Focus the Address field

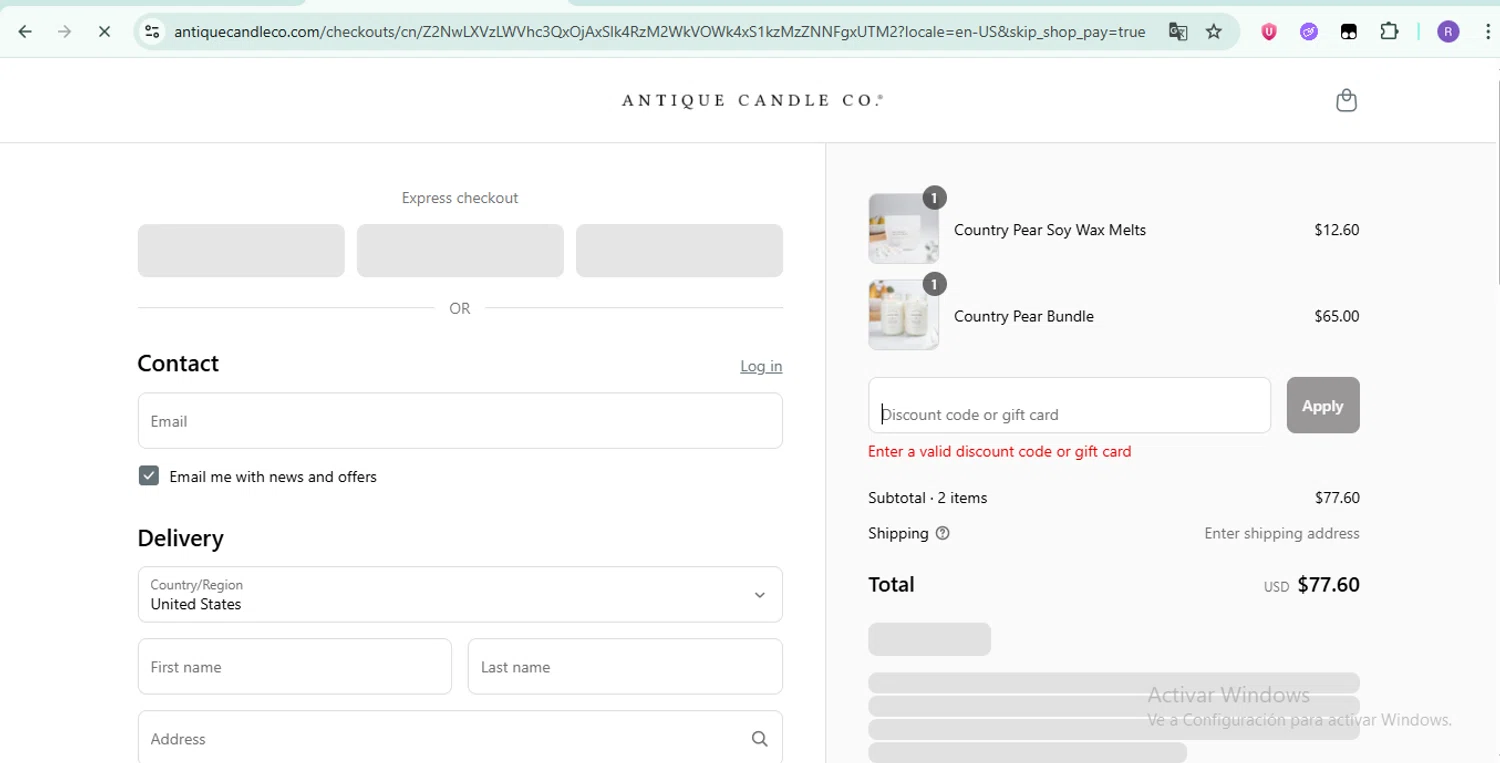pos(460,738)
